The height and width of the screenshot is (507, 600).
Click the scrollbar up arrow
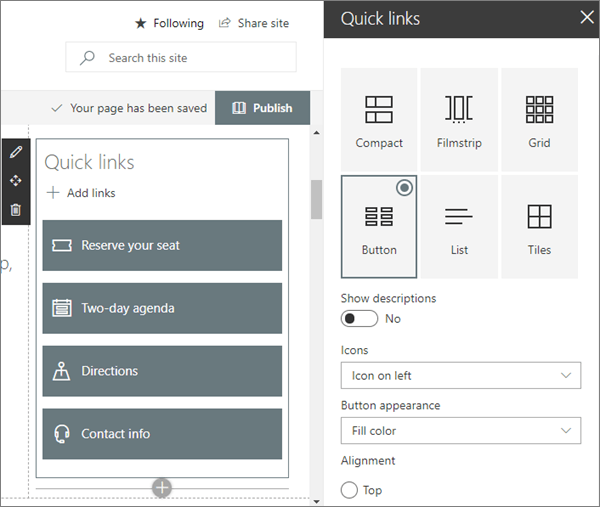pyautogui.click(x=316, y=133)
